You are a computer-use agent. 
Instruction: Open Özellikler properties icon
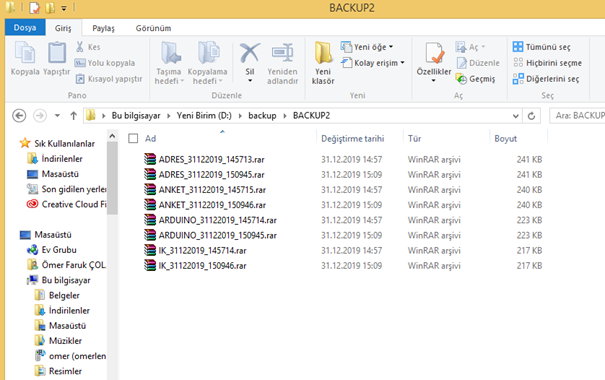tap(434, 53)
